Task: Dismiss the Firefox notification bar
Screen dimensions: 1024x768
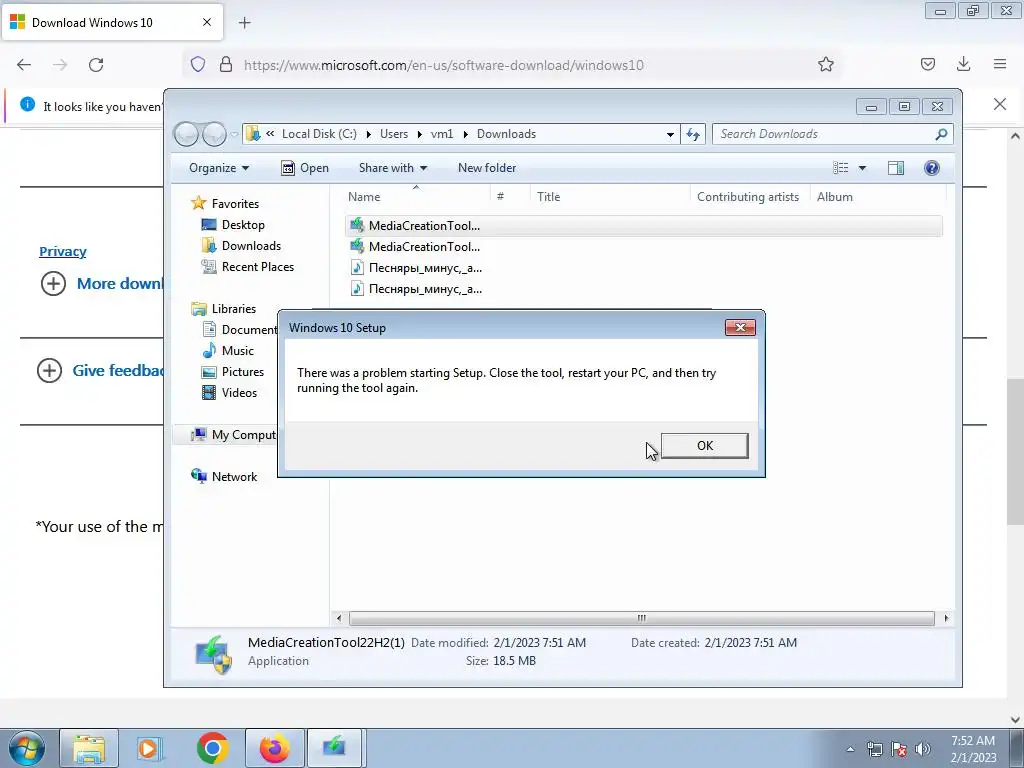Action: coord(1000,104)
